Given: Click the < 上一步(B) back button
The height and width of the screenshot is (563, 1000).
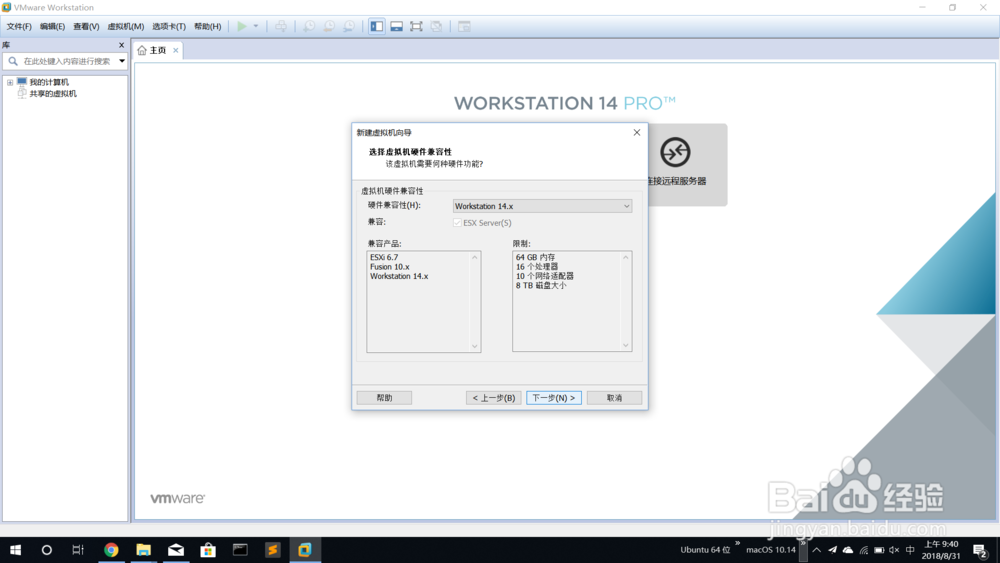Looking at the screenshot, I should [x=494, y=398].
